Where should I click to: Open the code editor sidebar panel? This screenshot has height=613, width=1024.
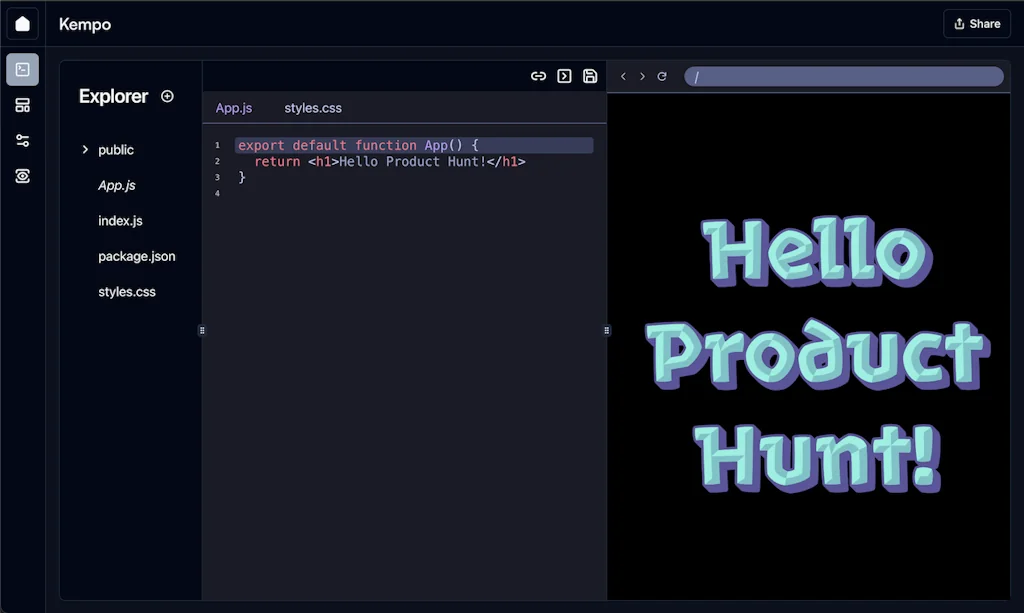point(22,70)
